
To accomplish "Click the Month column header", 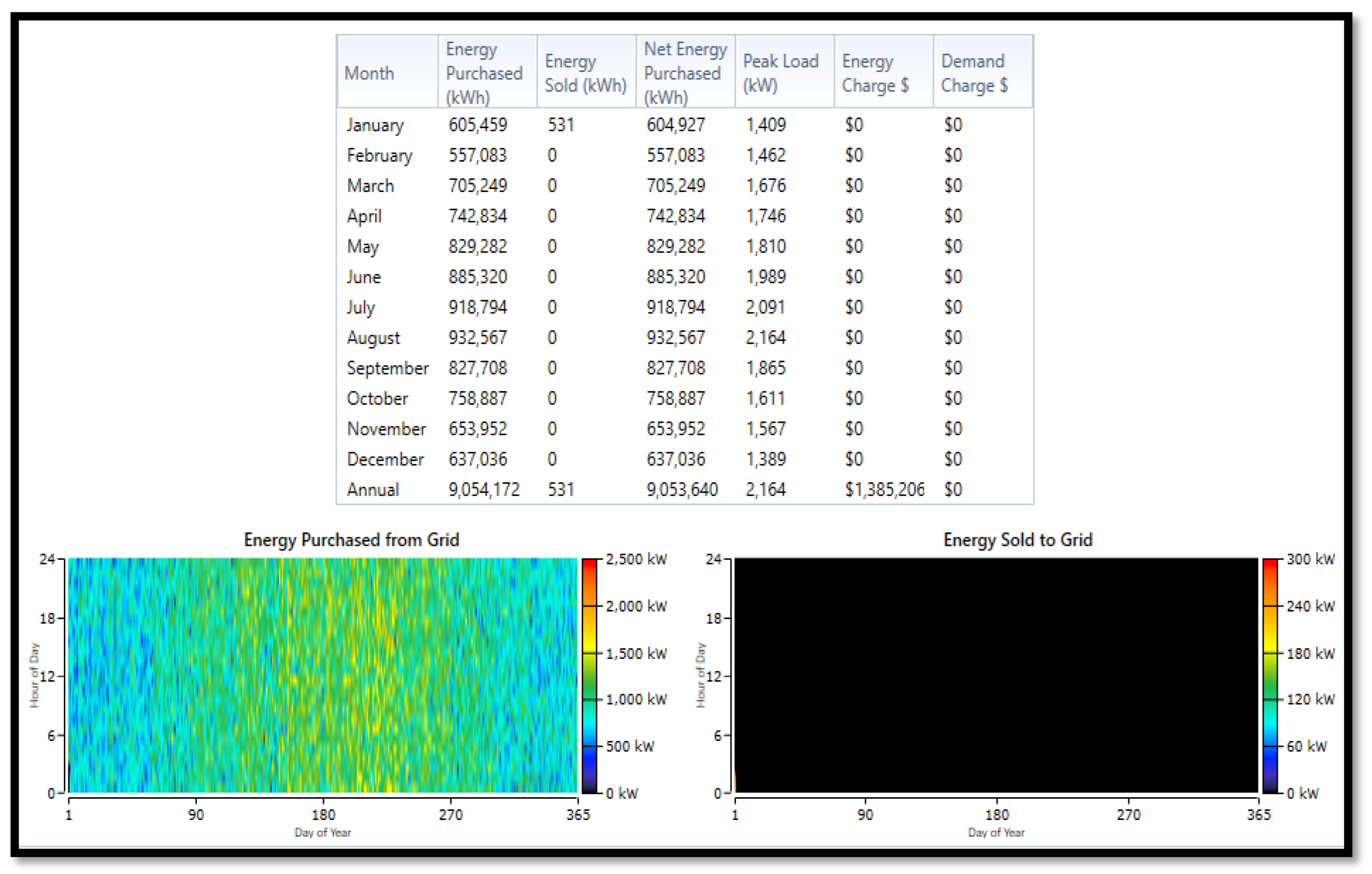I will point(387,72).
